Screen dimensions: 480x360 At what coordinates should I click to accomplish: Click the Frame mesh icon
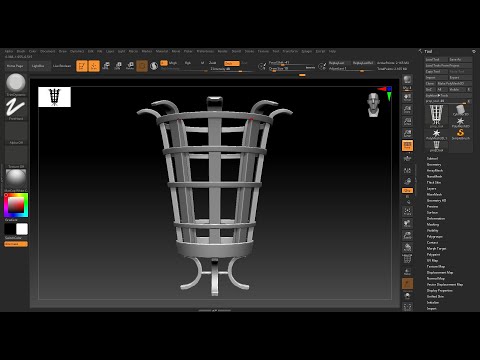pos(407,211)
